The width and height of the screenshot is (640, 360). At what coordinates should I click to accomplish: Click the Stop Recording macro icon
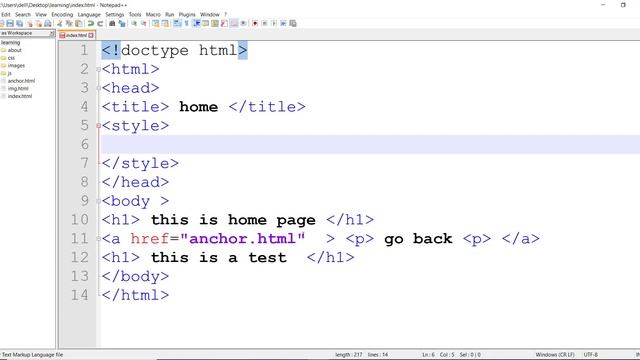[265, 23]
